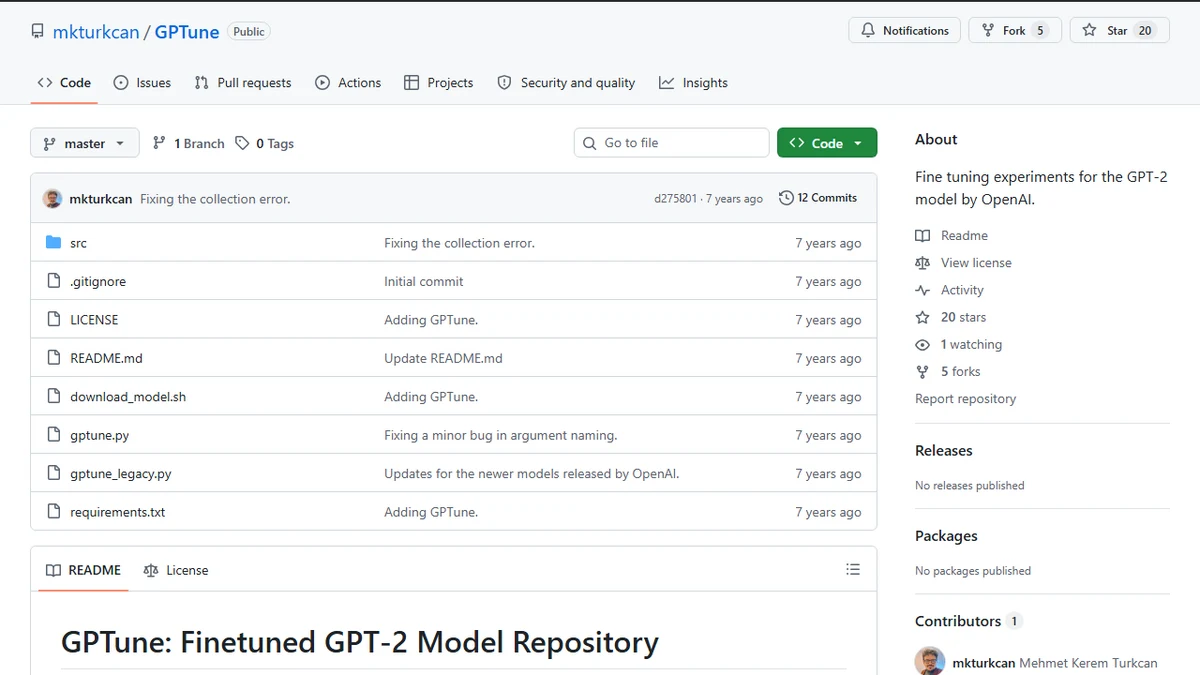The height and width of the screenshot is (675, 1200).
Task: Click file icon next to README.md
Action: tap(54, 358)
